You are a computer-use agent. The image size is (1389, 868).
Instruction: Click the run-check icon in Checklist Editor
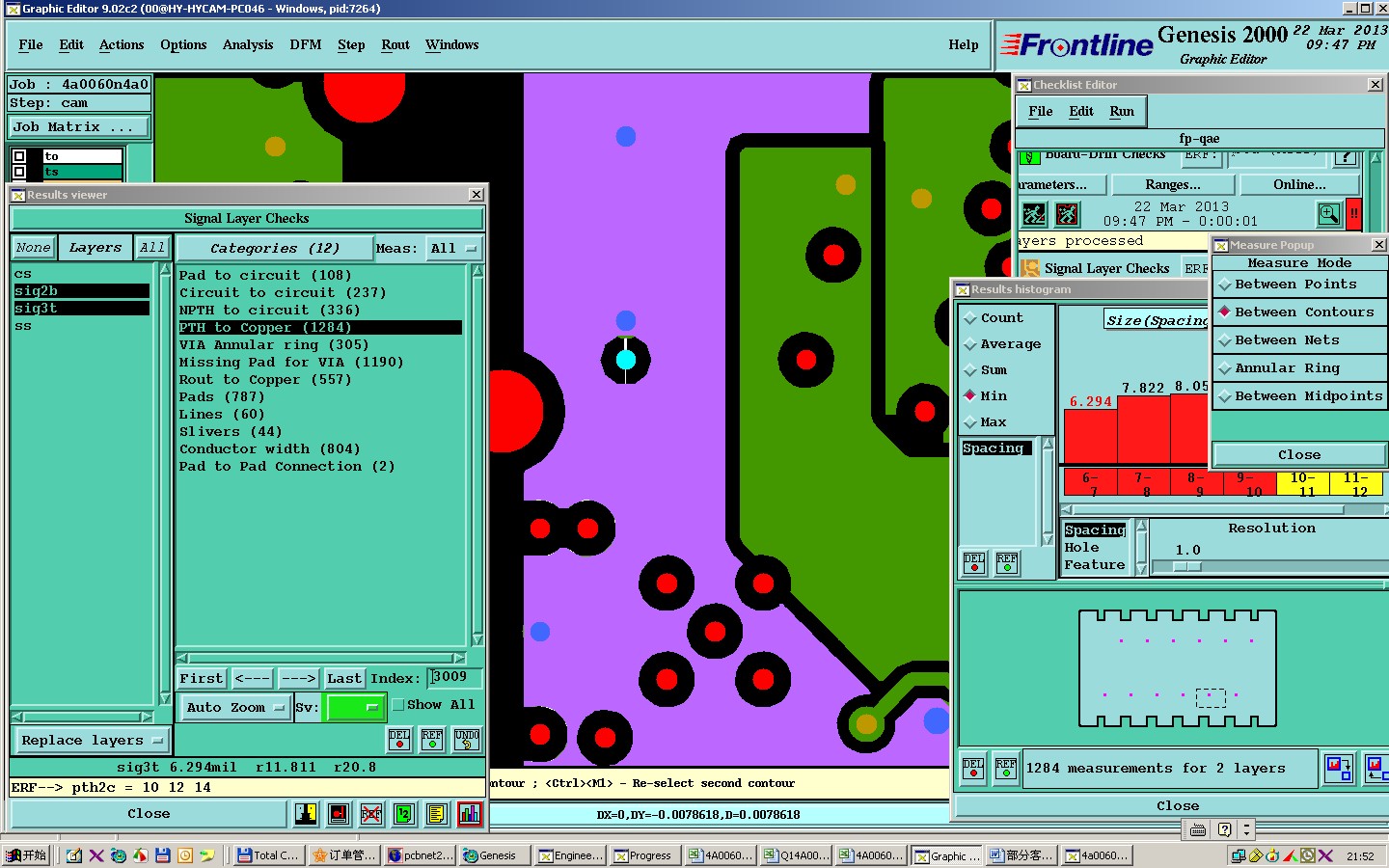click(1034, 214)
